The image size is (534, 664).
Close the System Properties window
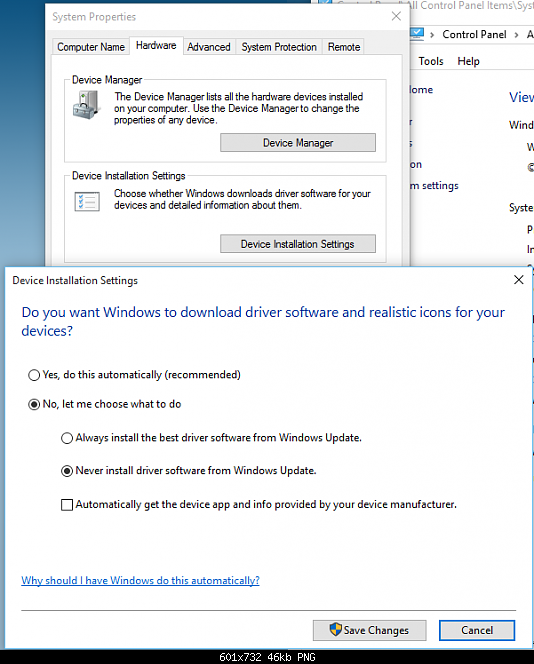396,17
